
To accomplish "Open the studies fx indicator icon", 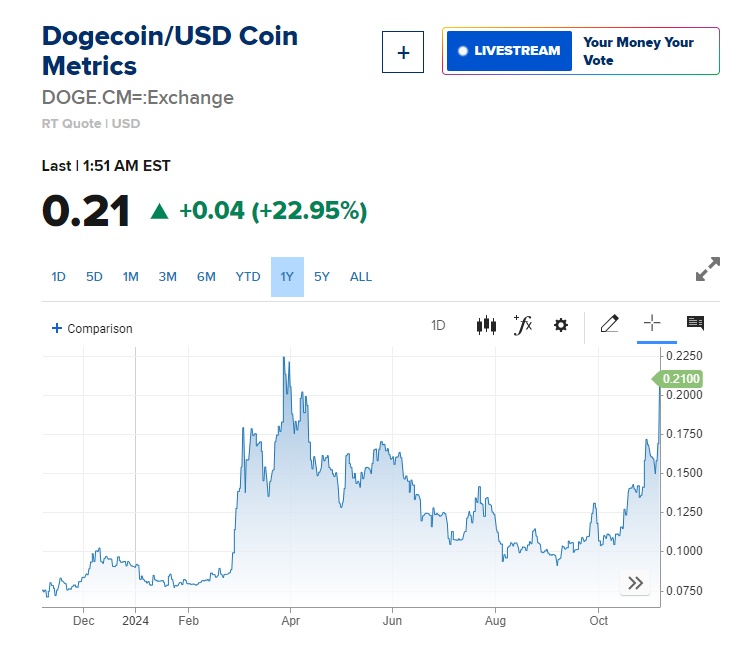I will coord(523,325).
